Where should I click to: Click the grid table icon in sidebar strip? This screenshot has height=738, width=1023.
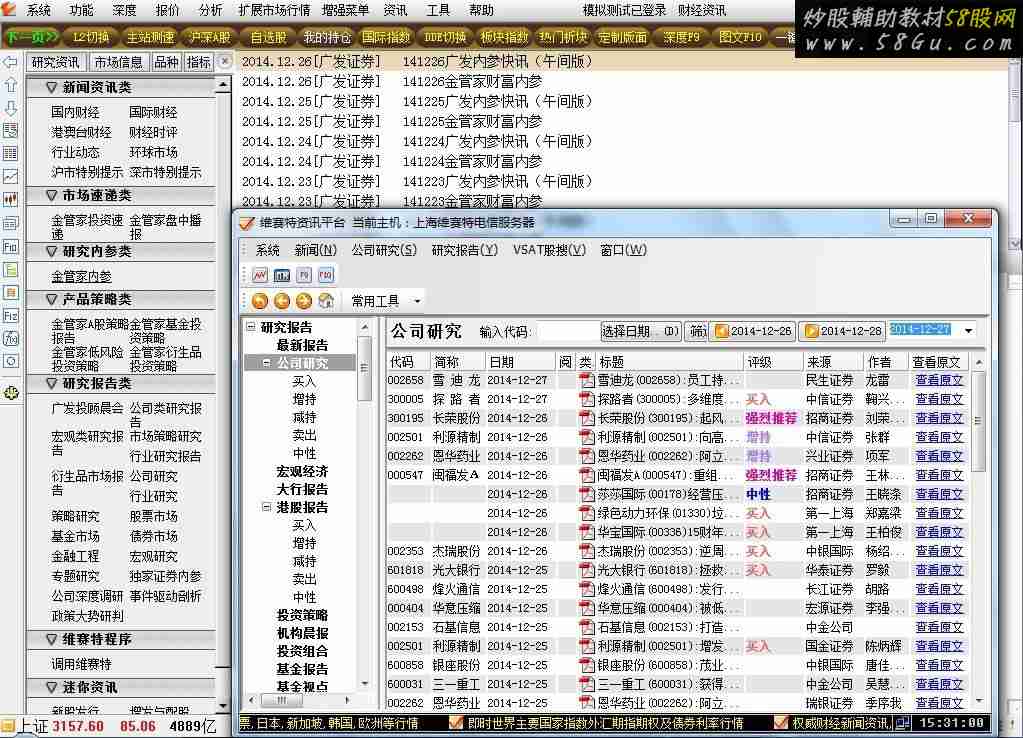pos(10,153)
